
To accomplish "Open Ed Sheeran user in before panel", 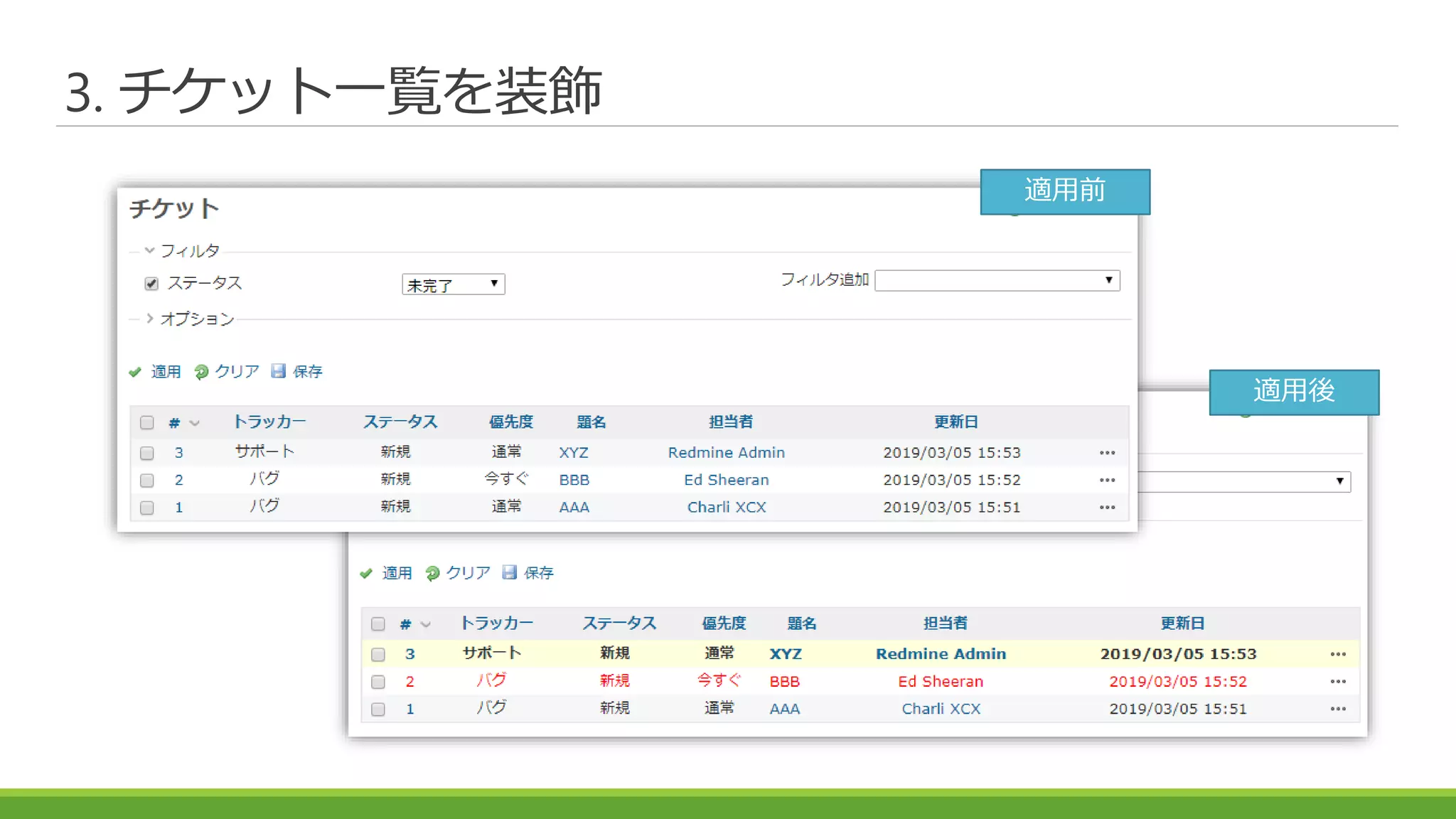I will [727, 480].
